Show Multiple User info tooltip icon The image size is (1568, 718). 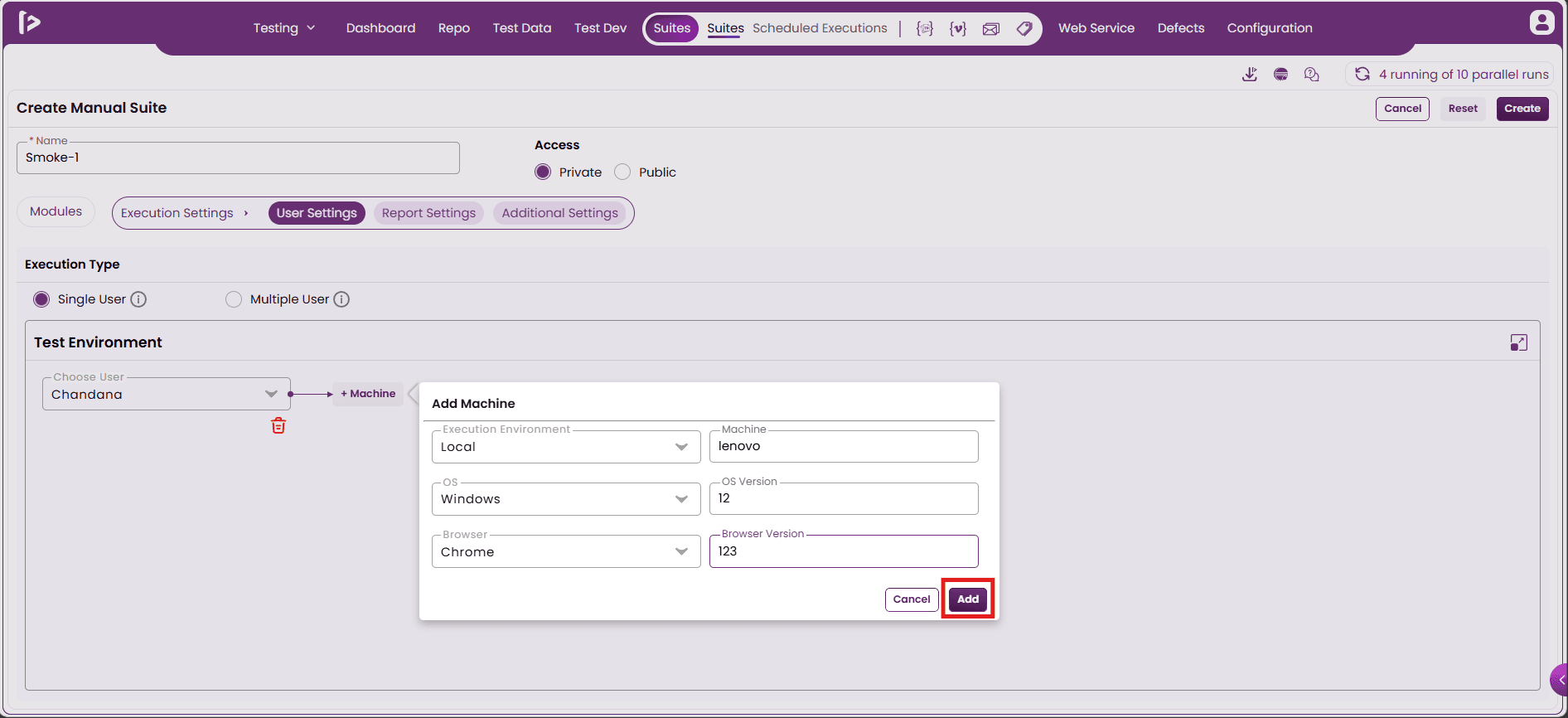tap(341, 299)
